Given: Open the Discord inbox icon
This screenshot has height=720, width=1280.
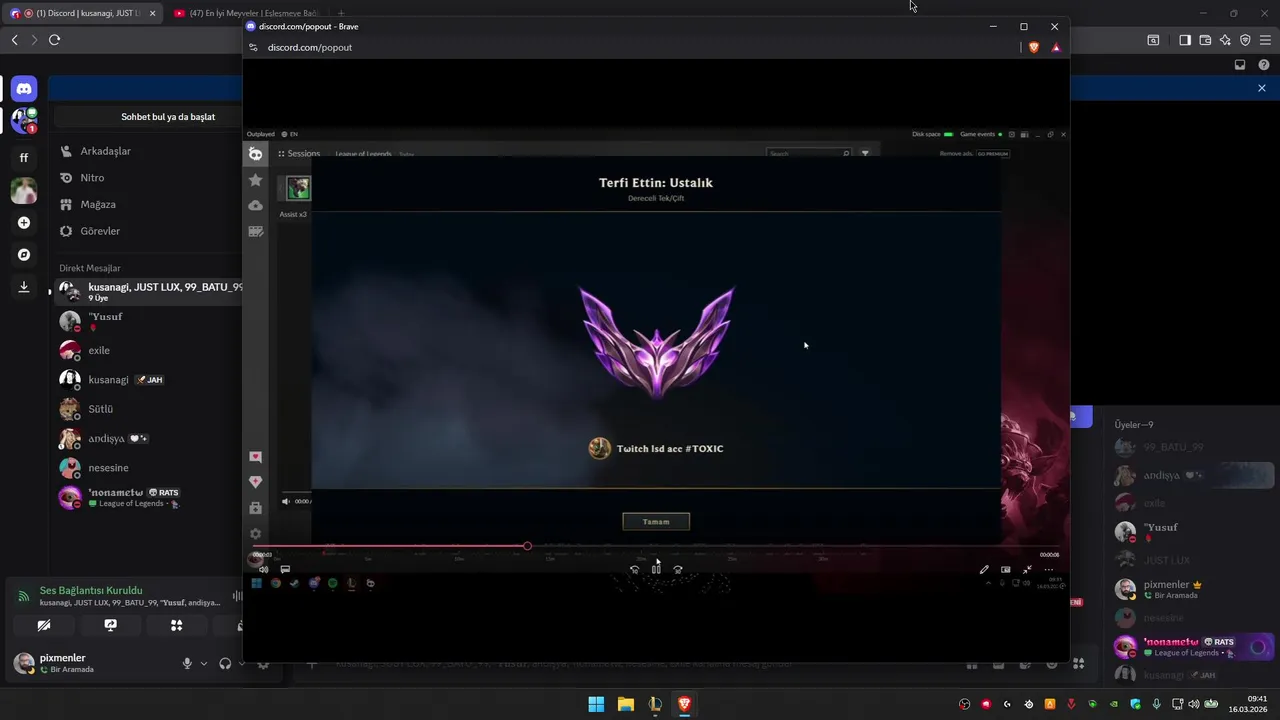Looking at the screenshot, I should pos(1240,65).
